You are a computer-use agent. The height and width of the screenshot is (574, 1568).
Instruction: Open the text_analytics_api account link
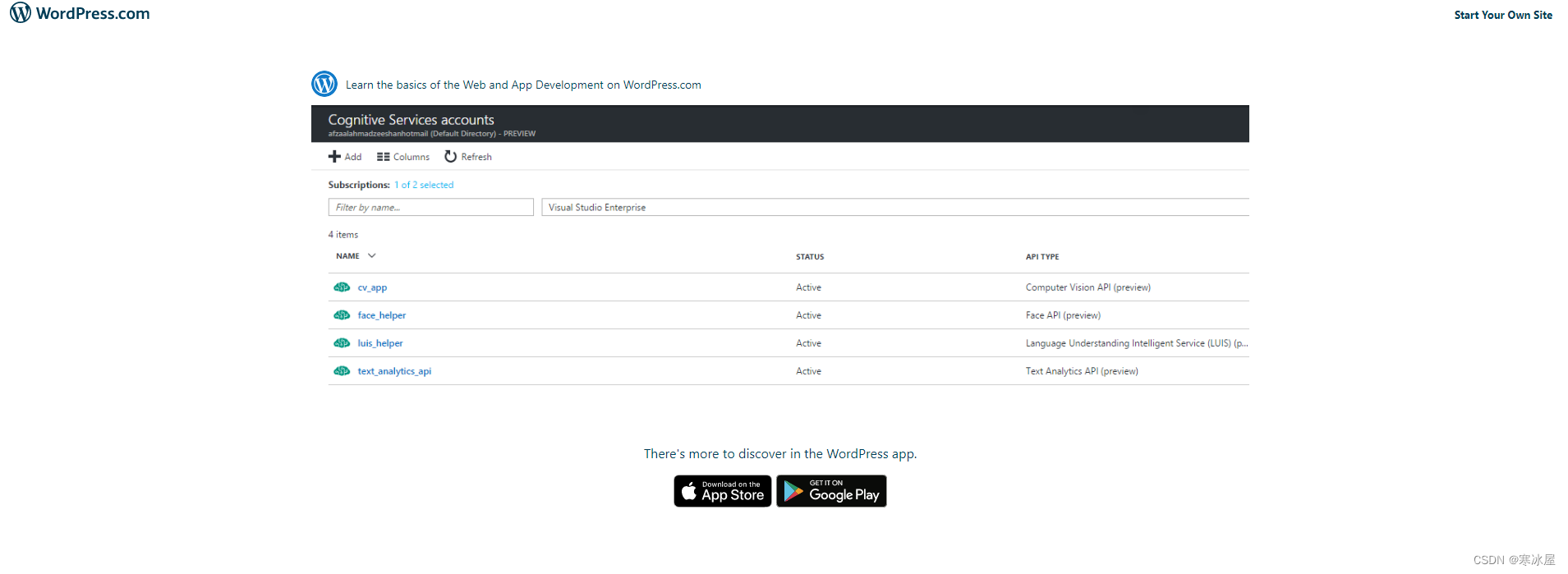coord(394,371)
